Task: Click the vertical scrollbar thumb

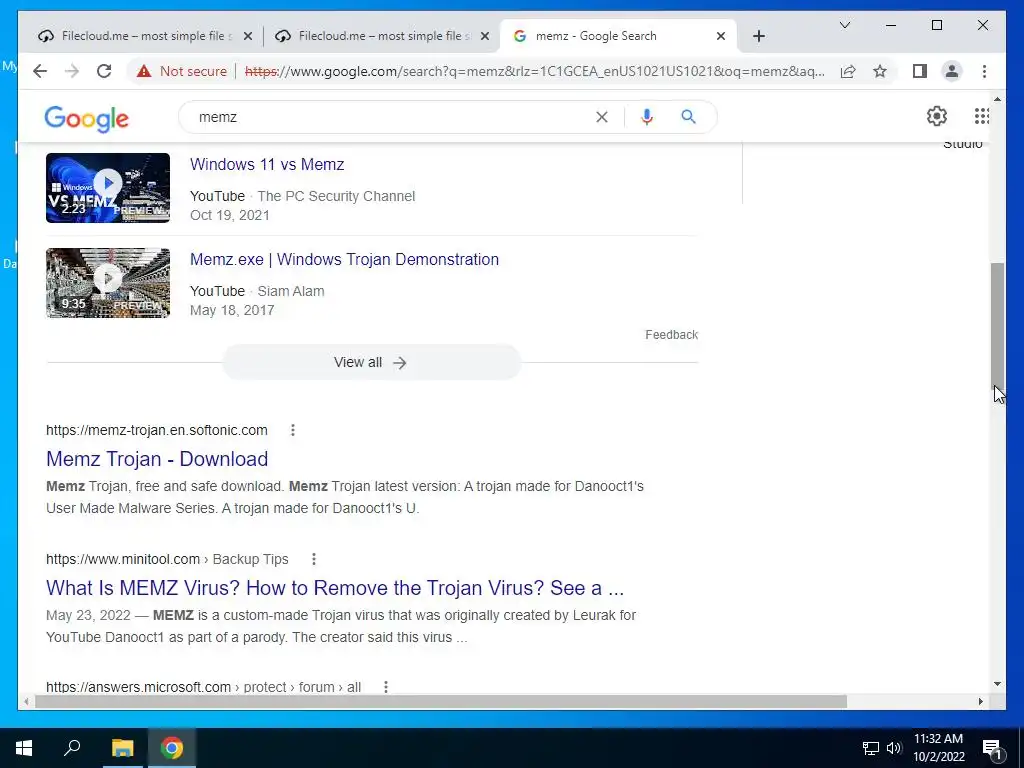Action: (x=997, y=325)
